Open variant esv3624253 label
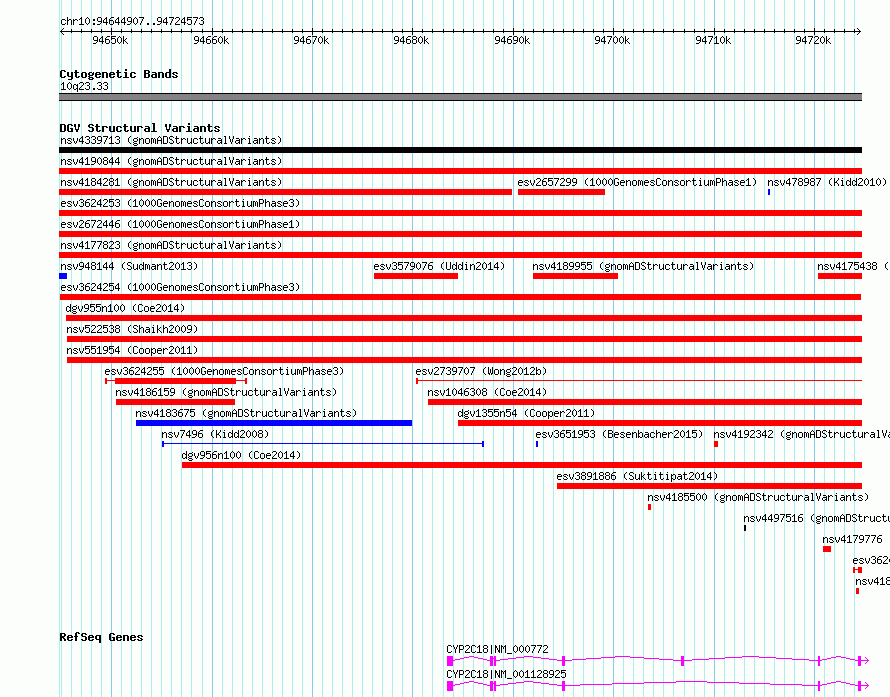Image resolution: width=890 pixels, height=697 pixels. tap(180, 203)
